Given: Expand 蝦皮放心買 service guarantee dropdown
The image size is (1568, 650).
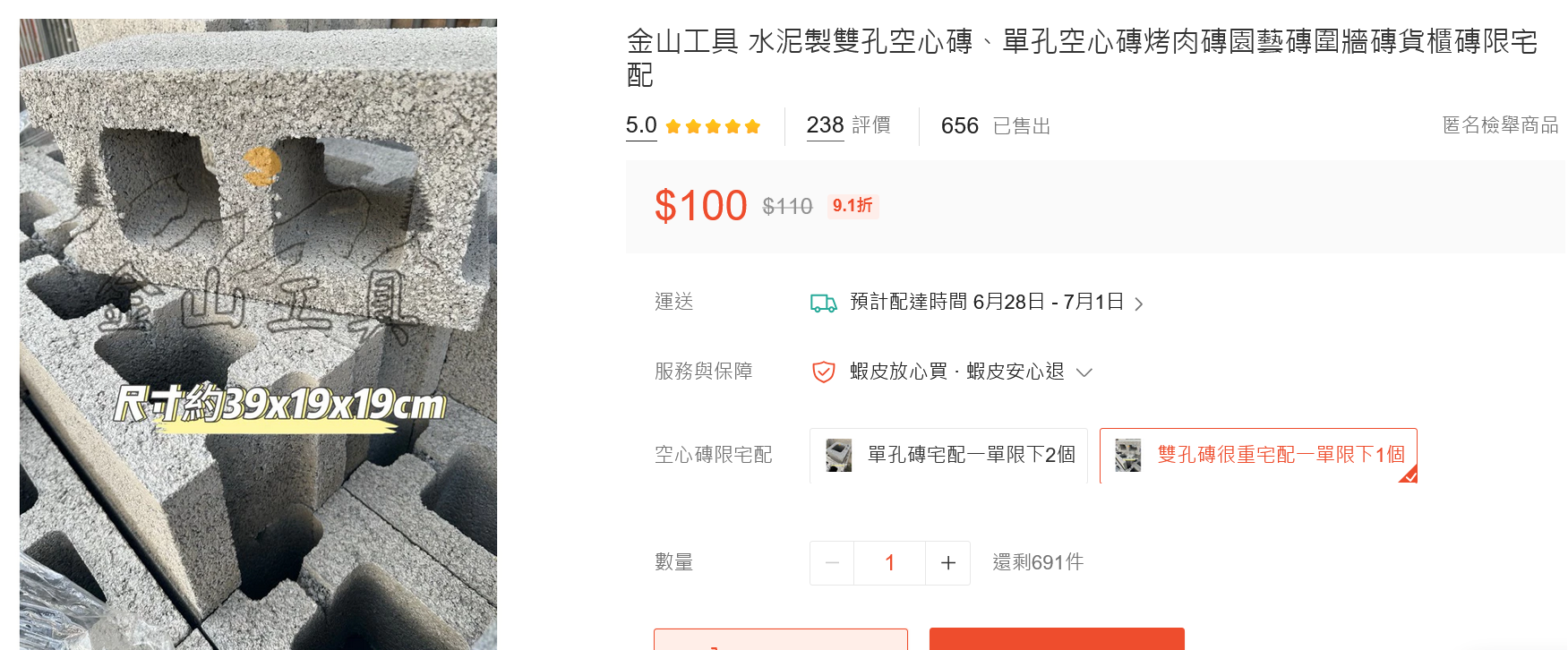Looking at the screenshot, I should tap(1084, 372).
